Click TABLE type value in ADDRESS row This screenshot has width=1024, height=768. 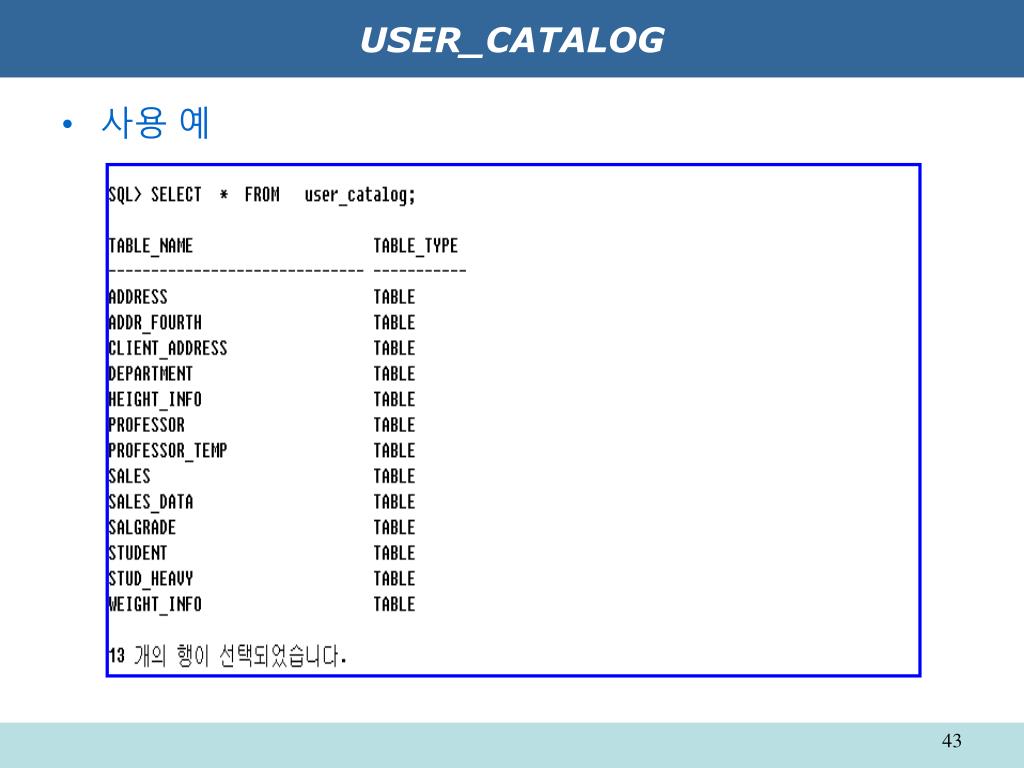(394, 297)
